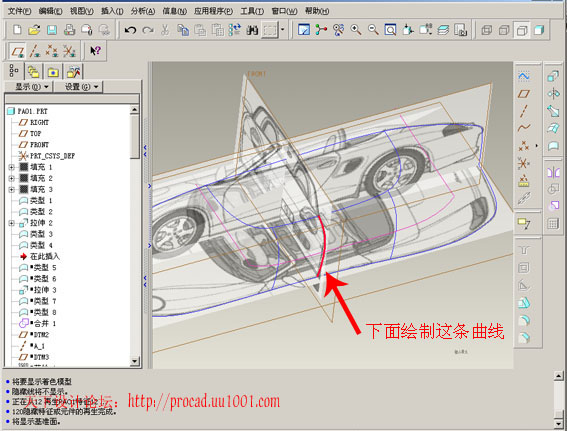Click the Copy icon in the toolbar
This screenshot has height=431, width=567.
coord(183,30)
